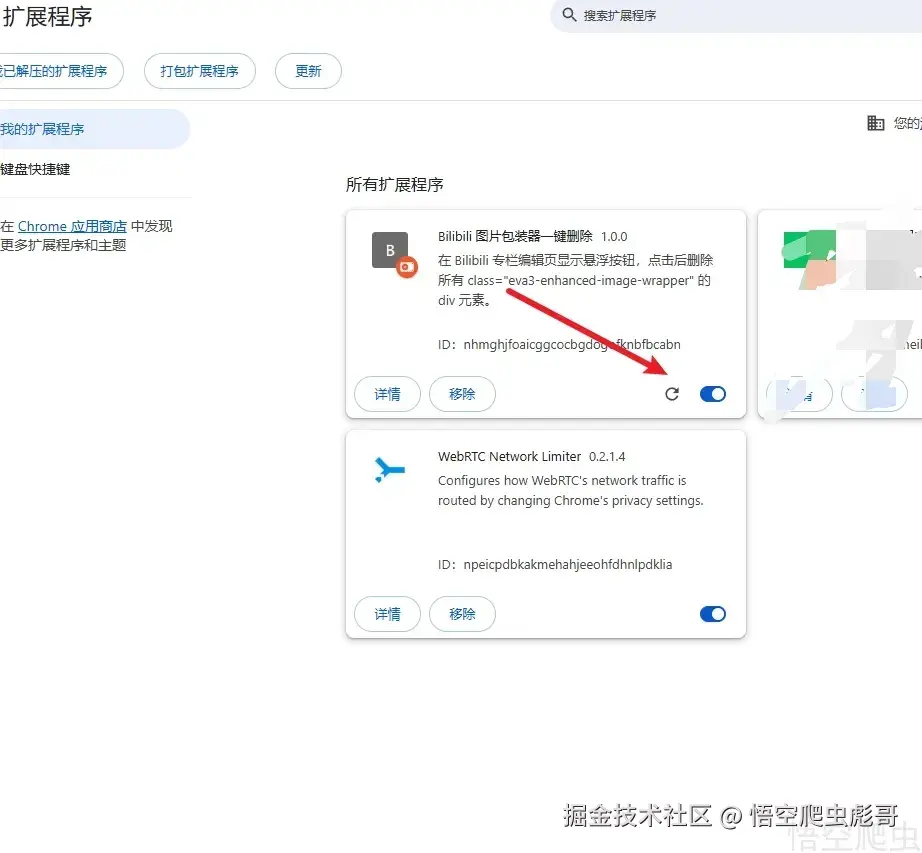Screen dimensions: 922x853
Task: Click the 所有扩展程序 heading
Action: coord(395,185)
